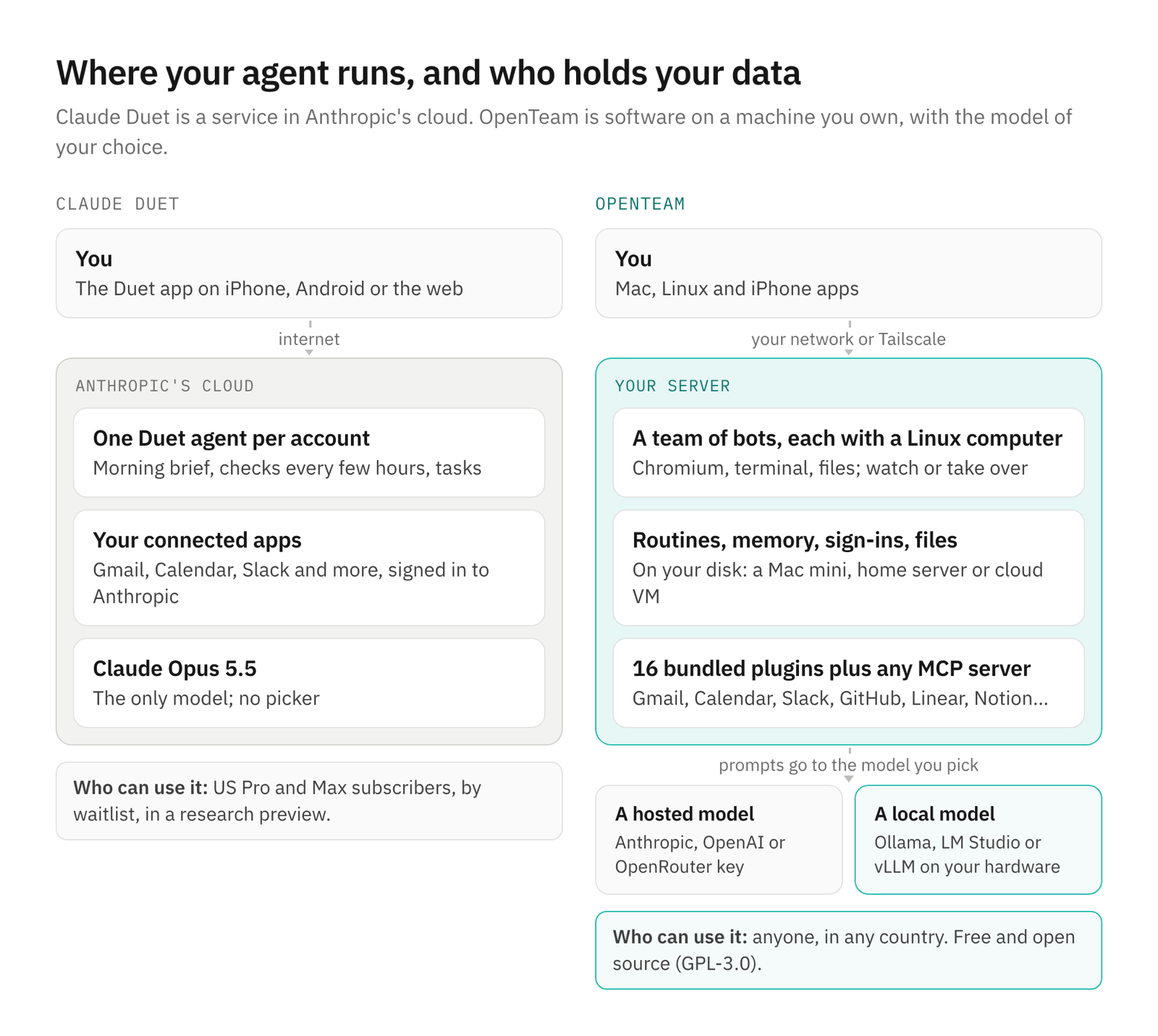Click the title "Where your agent runs, and who holds your data"
Screen dimensions: 1158x1036
point(428,73)
